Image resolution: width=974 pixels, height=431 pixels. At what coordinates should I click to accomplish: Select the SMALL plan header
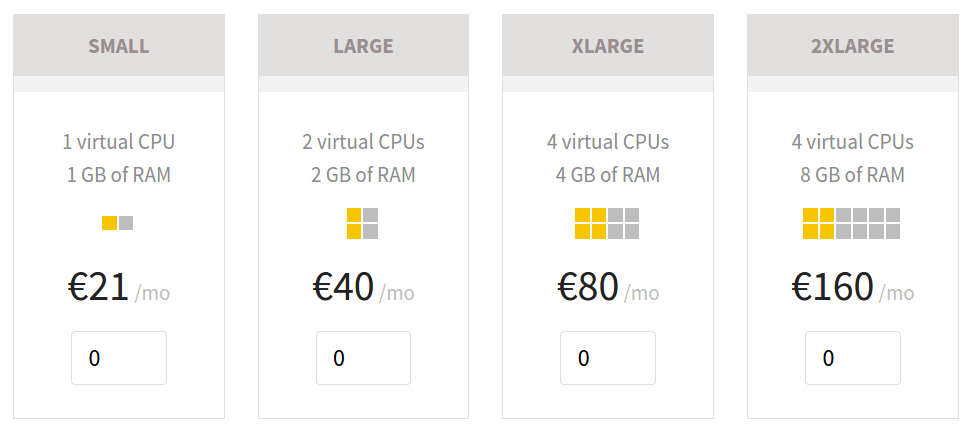(119, 45)
